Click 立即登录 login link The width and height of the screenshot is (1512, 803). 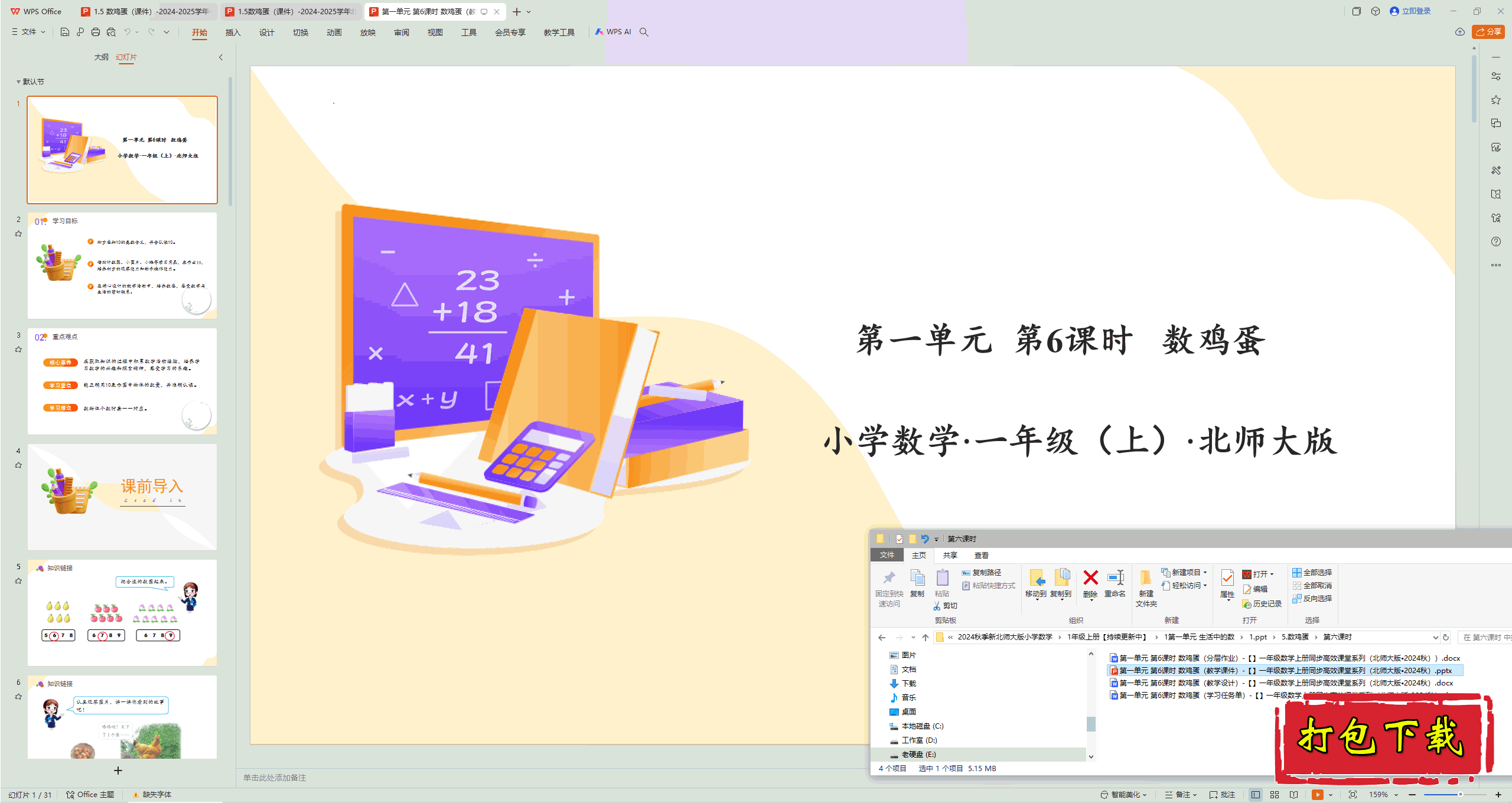click(x=1410, y=11)
